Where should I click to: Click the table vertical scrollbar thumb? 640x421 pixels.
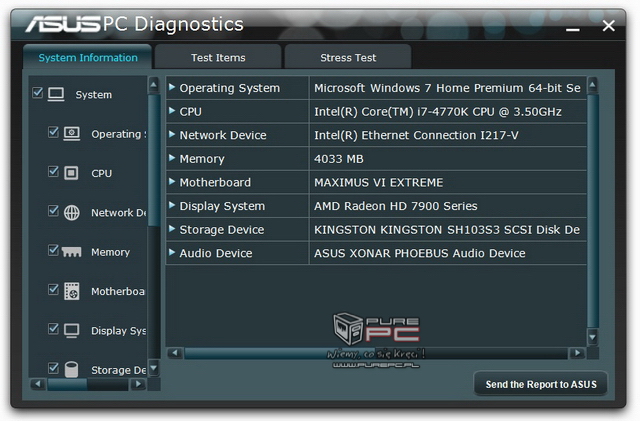click(x=593, y=212)
